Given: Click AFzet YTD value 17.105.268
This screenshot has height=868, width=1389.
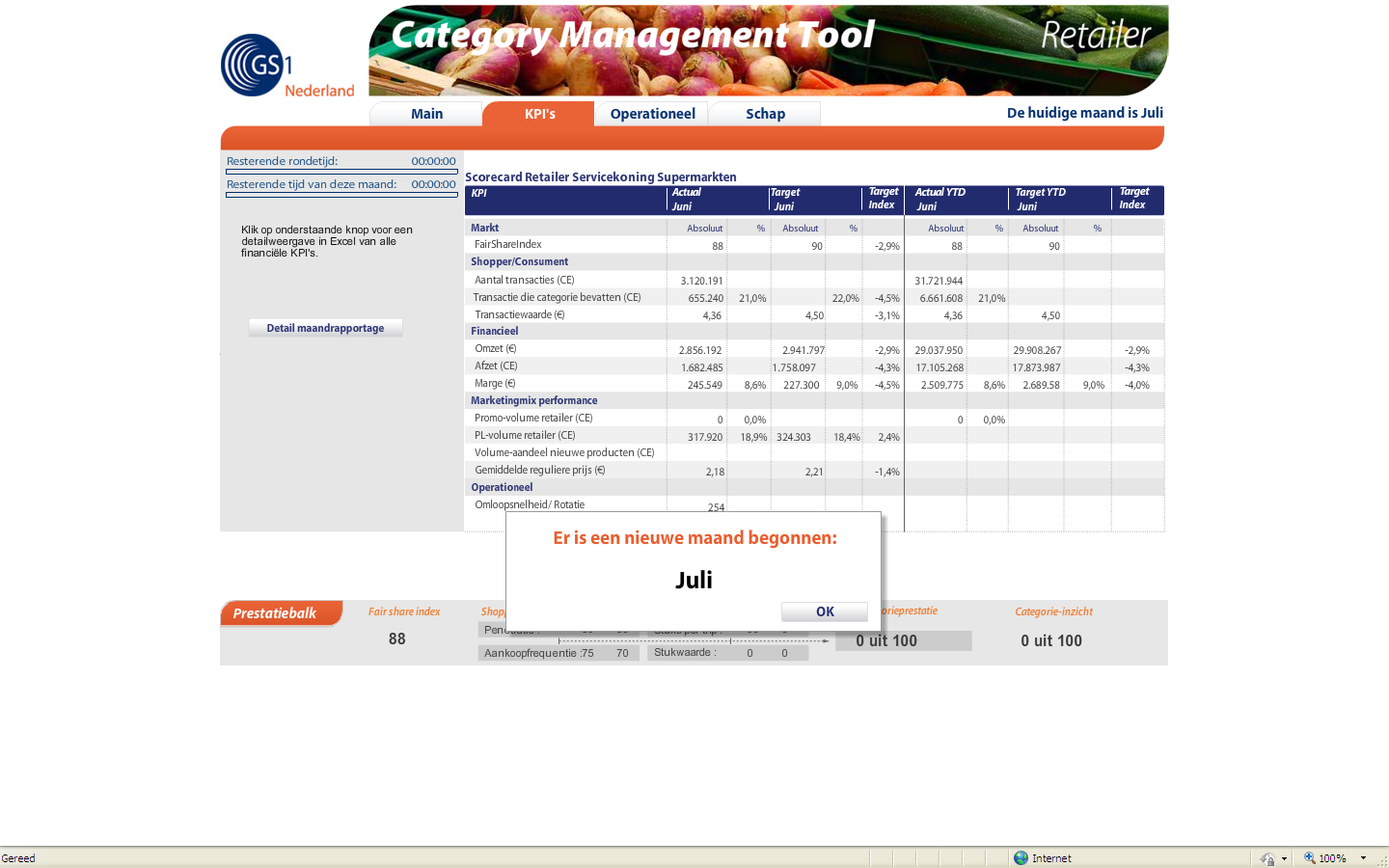Looking at the screenshot, I should [x=940, y=368].
